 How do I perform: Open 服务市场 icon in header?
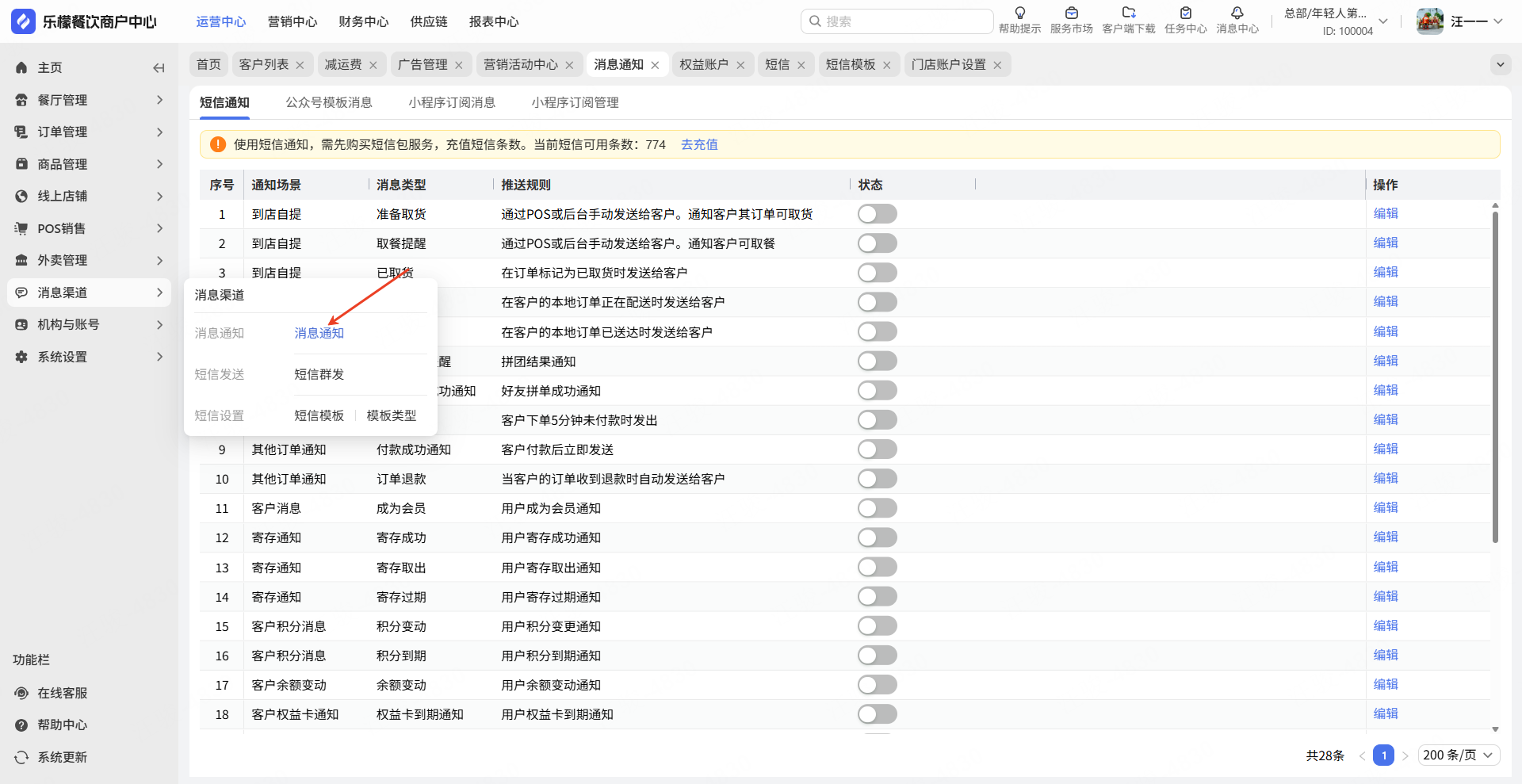click(1071, 13)
